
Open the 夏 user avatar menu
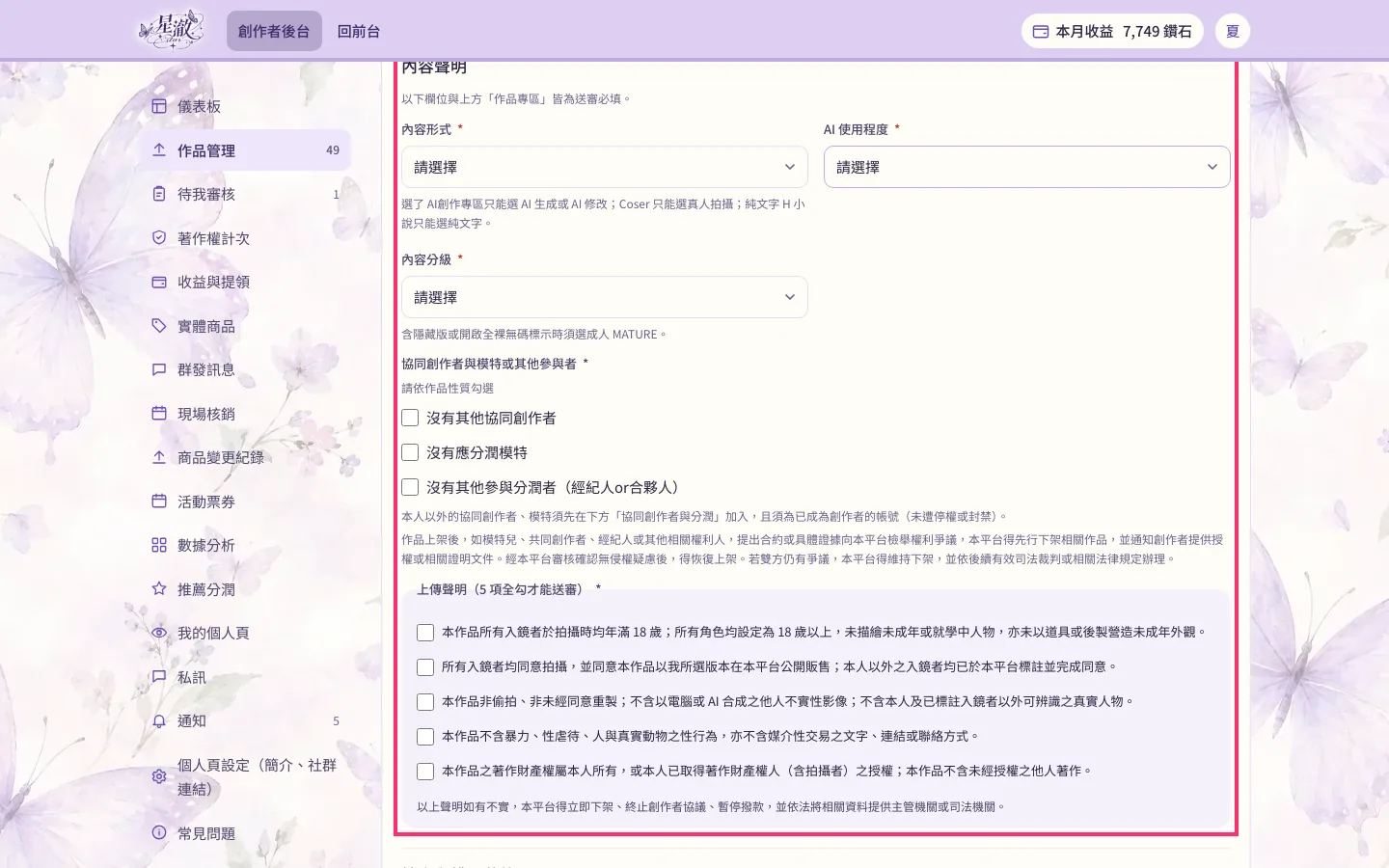pos(1233,31)
